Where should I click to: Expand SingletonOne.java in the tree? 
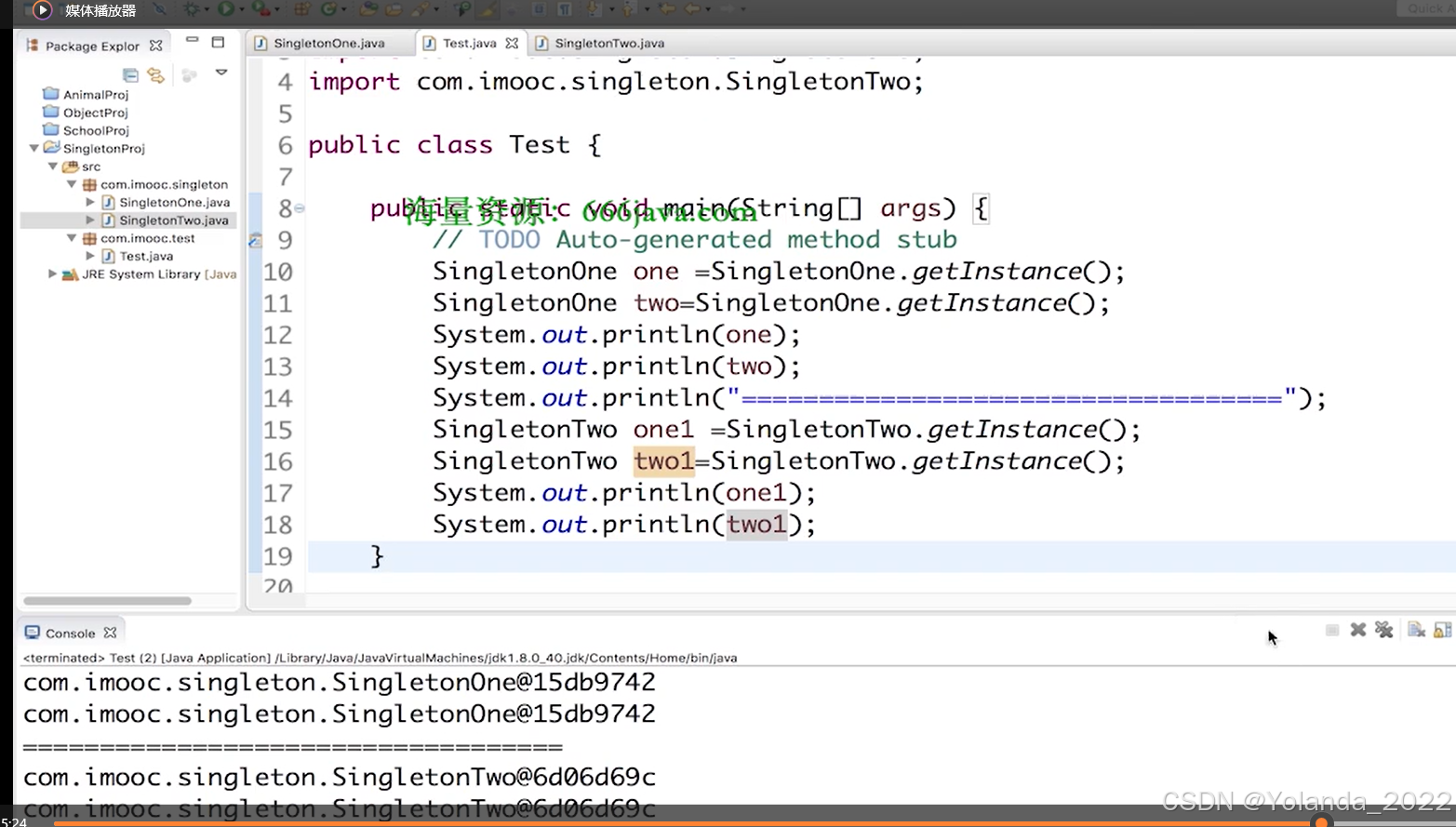pos(90,202)
